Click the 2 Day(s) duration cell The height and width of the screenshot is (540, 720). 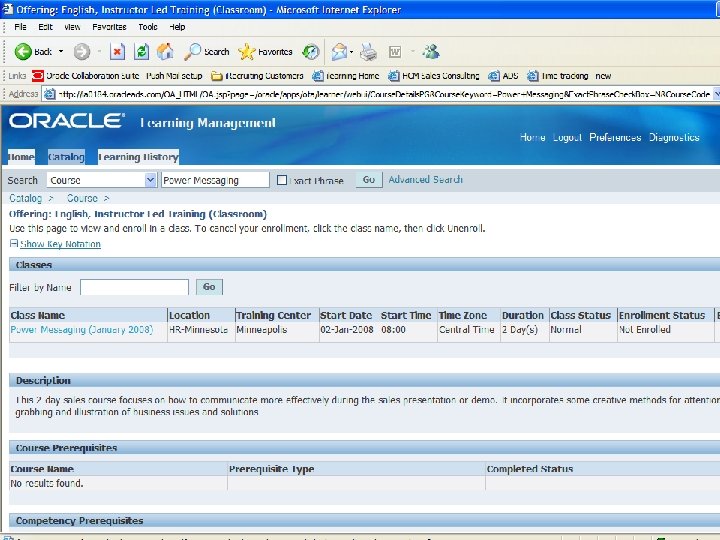(520, 330)
